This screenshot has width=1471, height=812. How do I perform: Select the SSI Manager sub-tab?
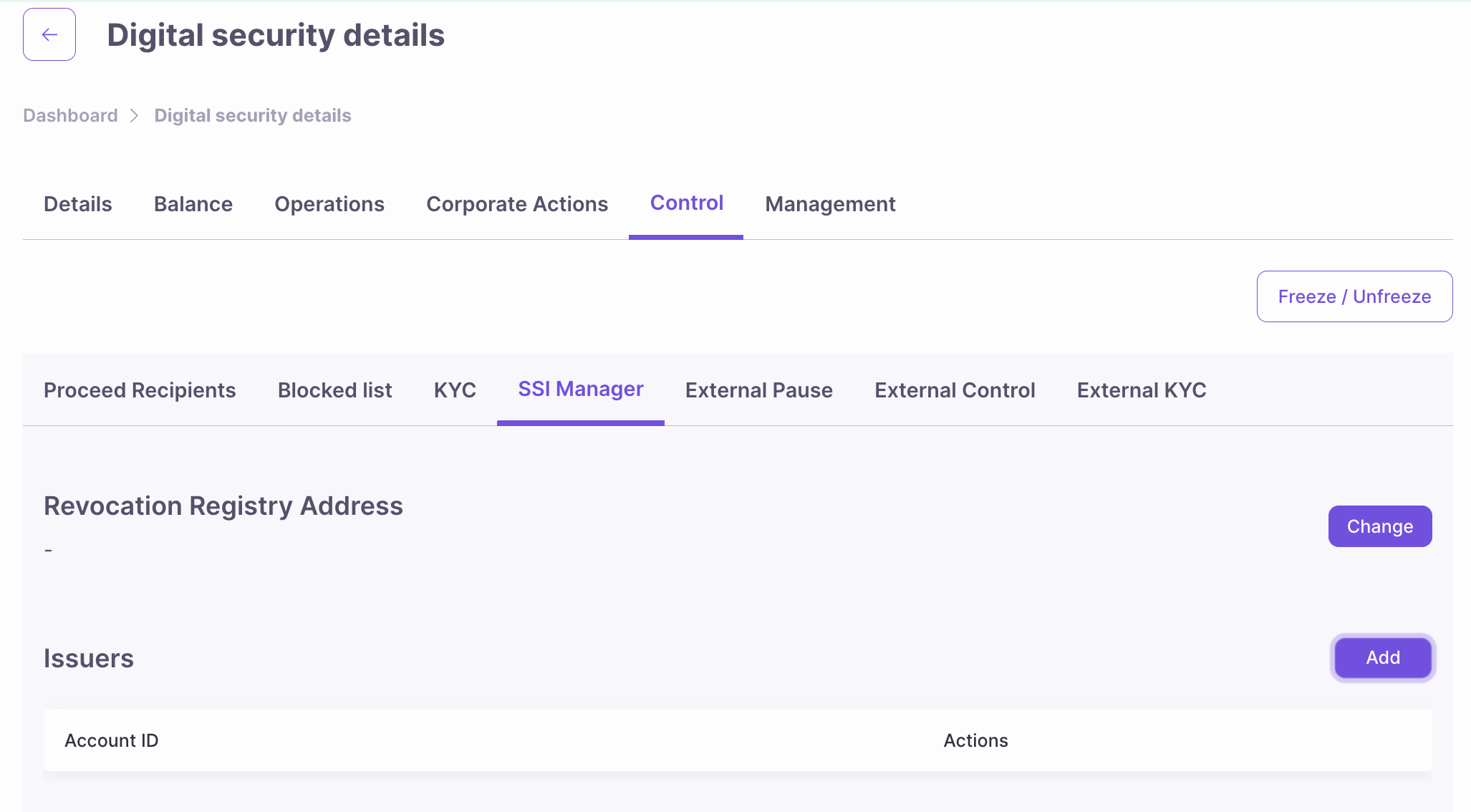(x=580, y=389)
